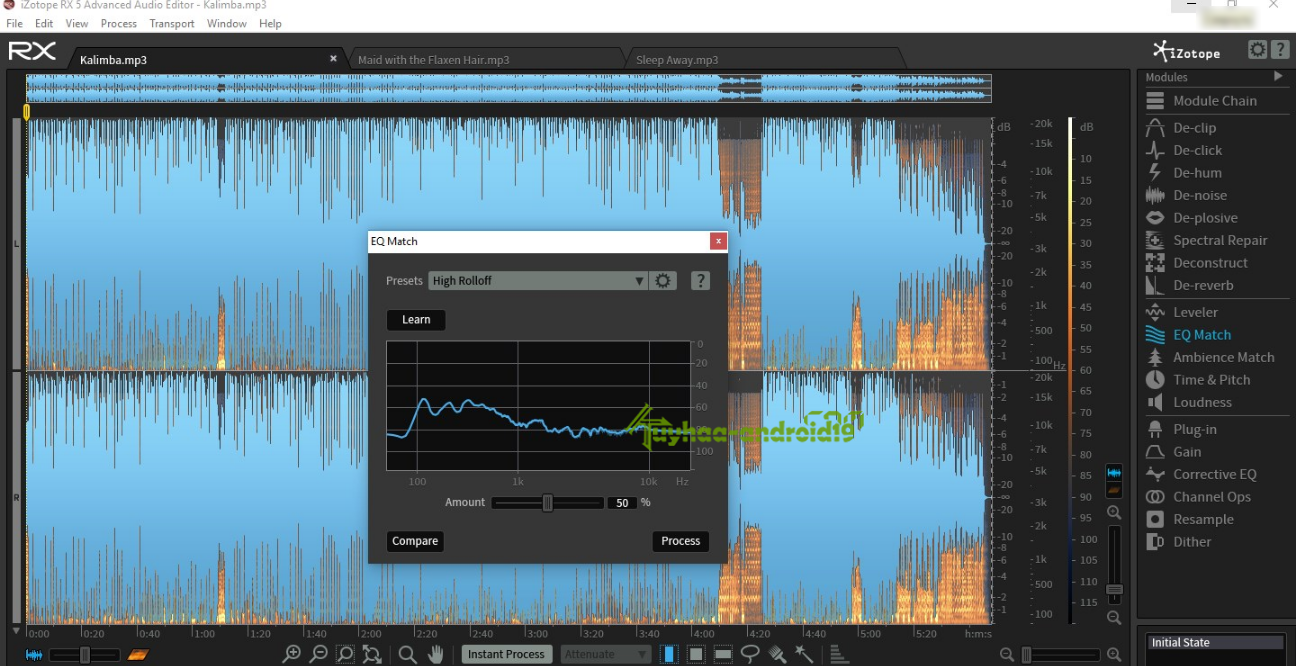Open EQ Match preset settings gear
Viewport: 1296px width, 666px height.
pos(663,281)
